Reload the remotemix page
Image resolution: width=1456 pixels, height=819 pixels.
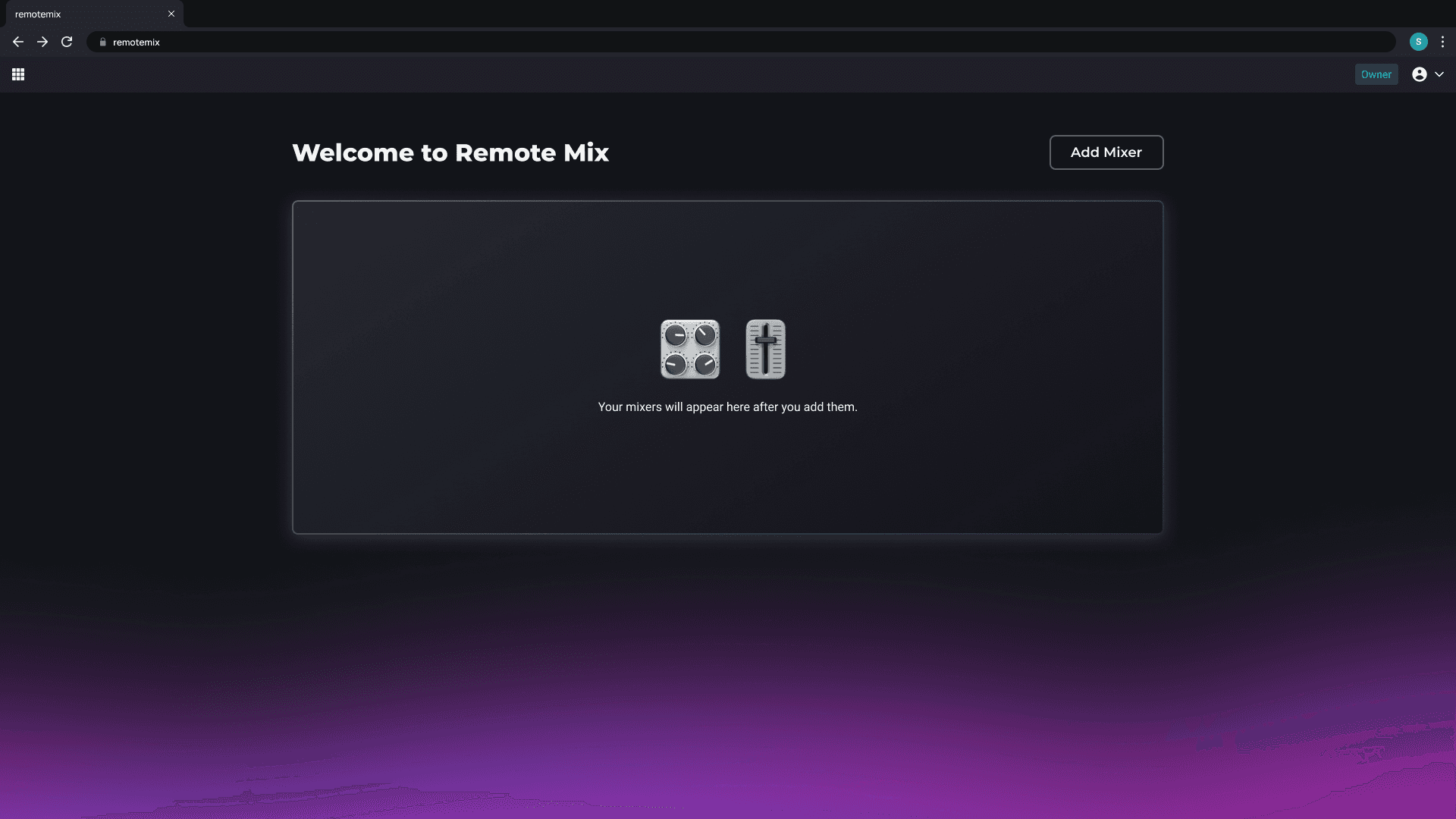click(x=67, y=42)
